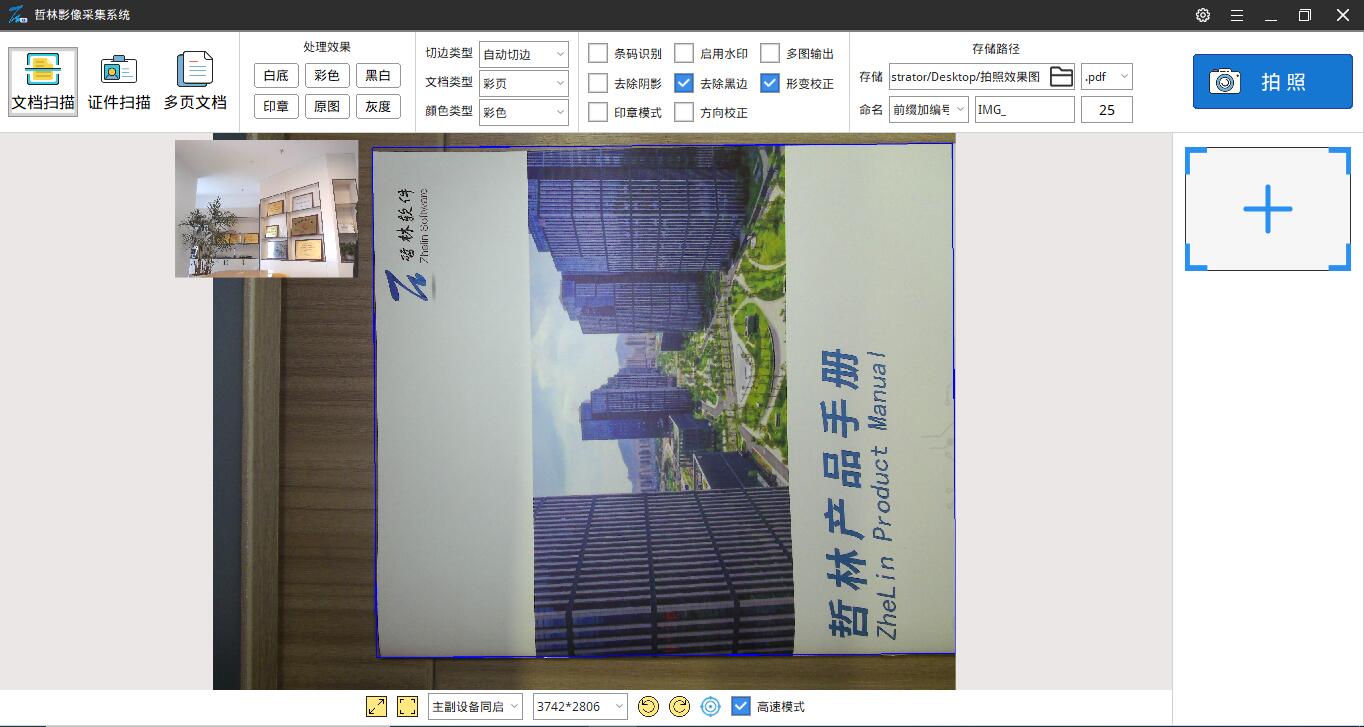Open the application settings gear menu

coord(1202,15)
